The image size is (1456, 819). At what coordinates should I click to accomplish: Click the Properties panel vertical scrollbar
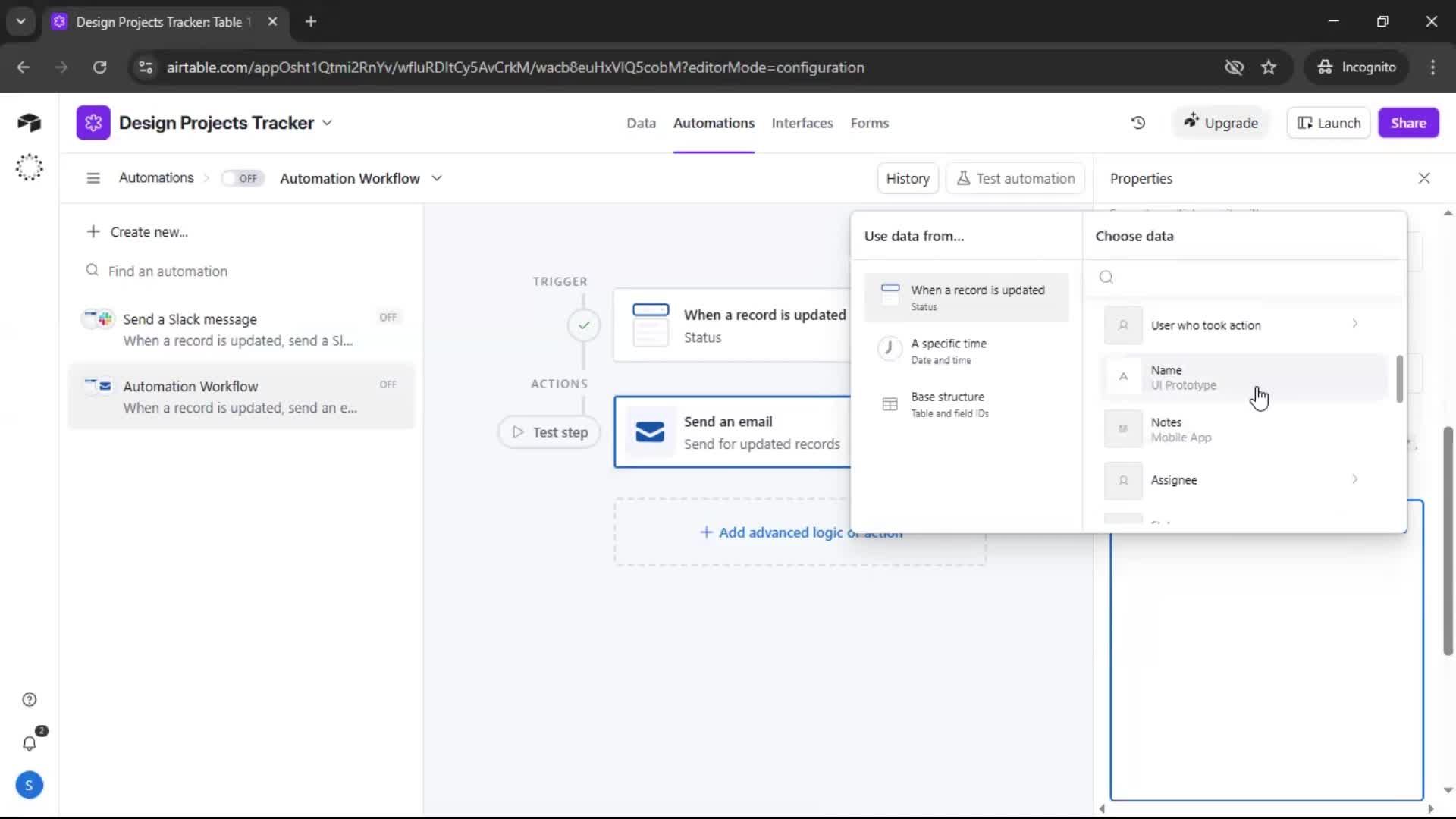pyautogui.click(x=1448, y=541)
